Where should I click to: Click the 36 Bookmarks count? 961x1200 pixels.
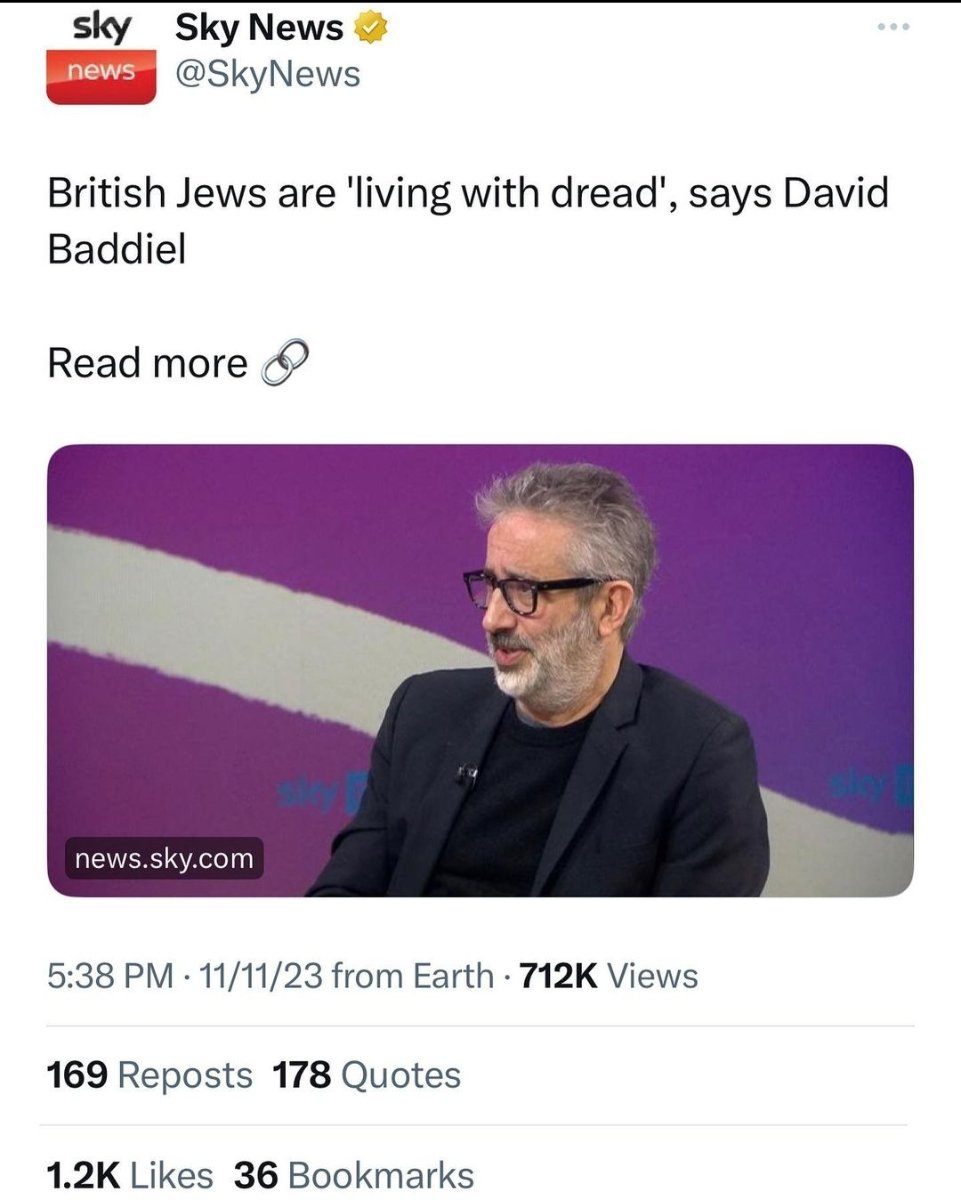[x=354, y=1175]
